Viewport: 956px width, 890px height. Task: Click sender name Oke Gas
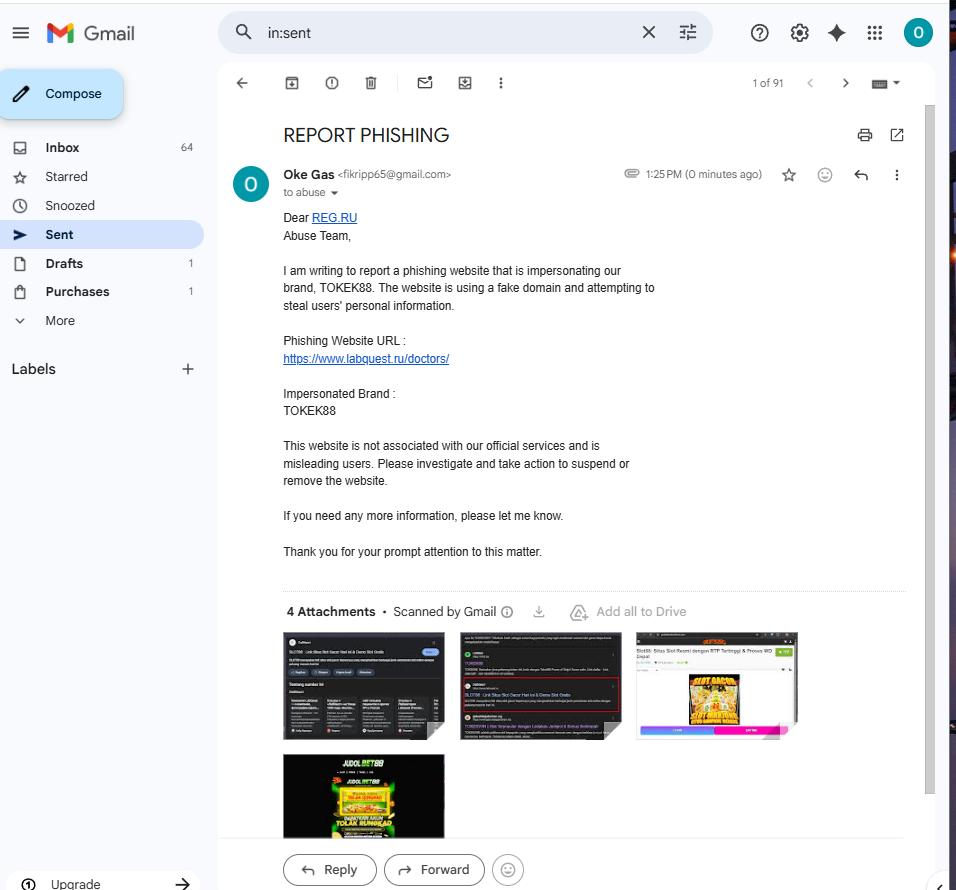309,174
